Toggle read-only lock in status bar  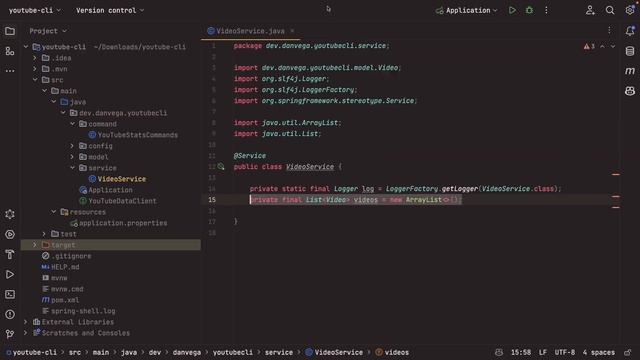(628, 352)
